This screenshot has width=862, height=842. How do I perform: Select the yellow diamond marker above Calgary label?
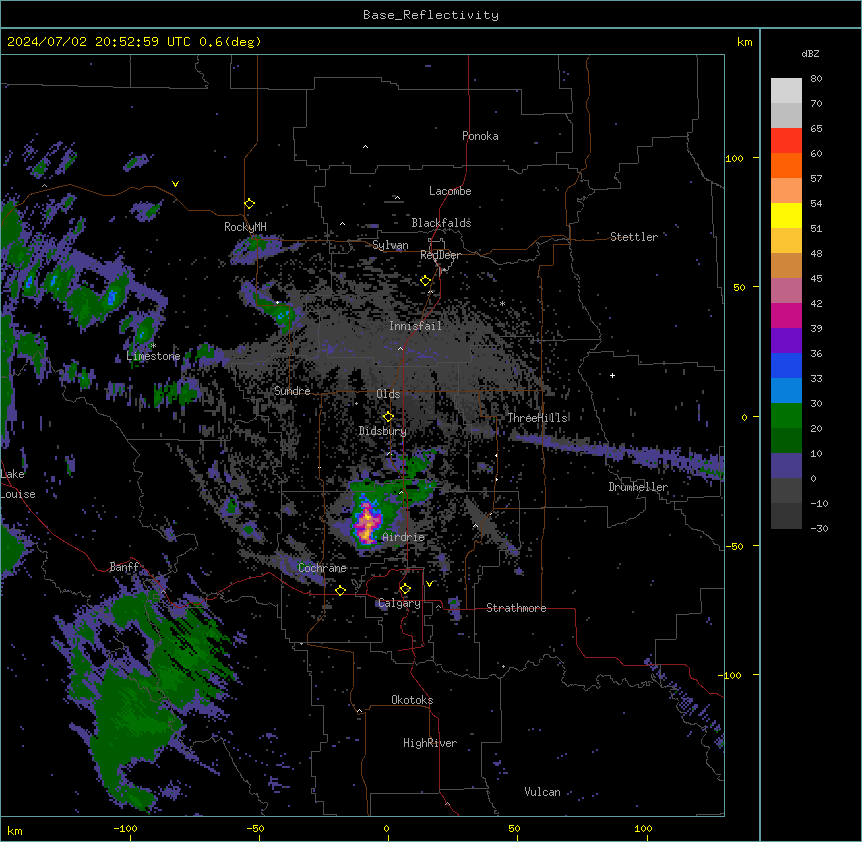pos(405,589)
